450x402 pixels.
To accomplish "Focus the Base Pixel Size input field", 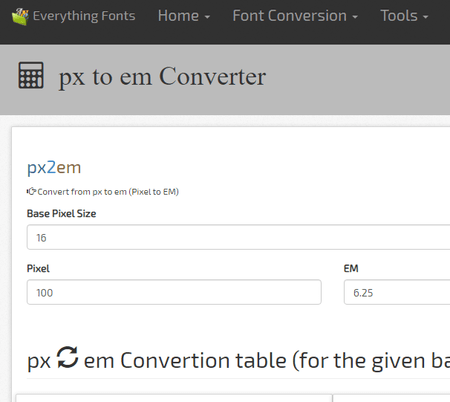I will coord(238,237).
